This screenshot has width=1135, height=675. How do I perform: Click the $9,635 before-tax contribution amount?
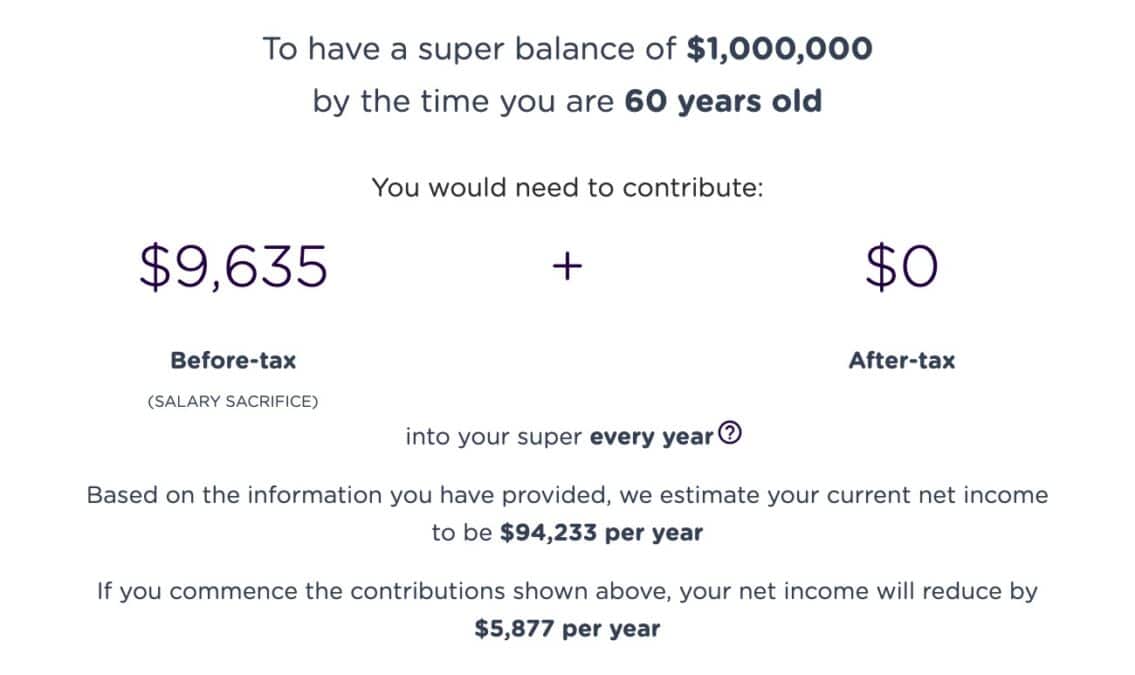tap(233, 267)
